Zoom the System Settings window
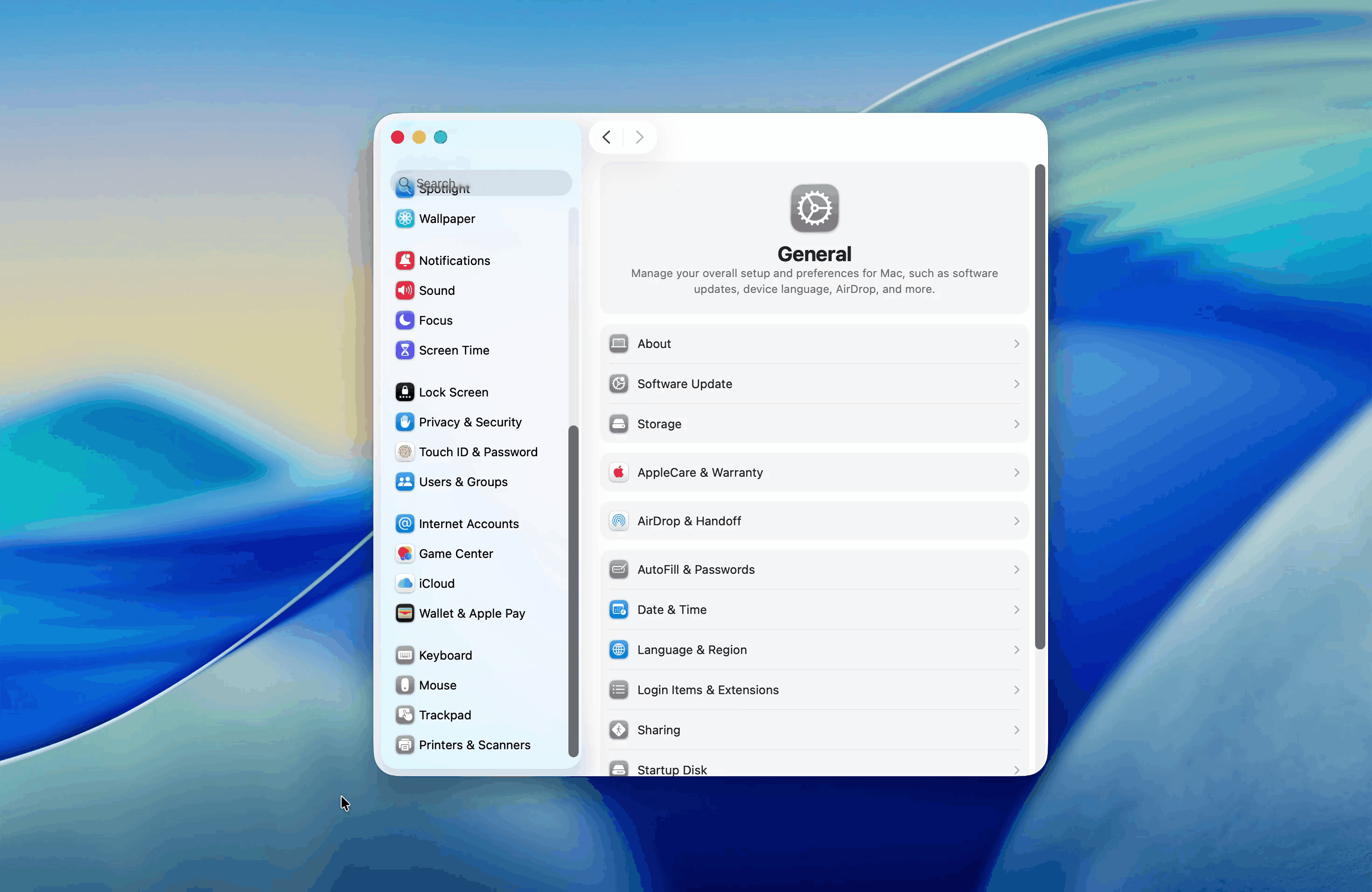 (441, 137)
